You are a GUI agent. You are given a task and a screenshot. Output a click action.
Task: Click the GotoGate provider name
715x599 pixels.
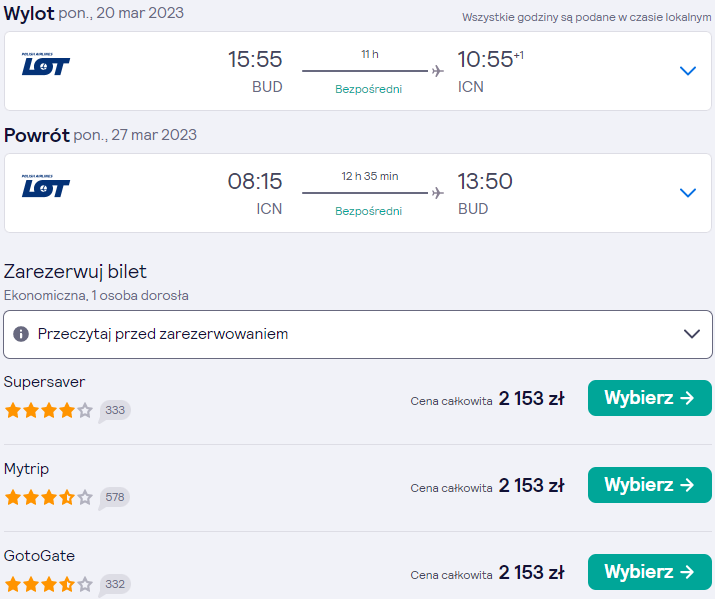click(x=39, y=556)
